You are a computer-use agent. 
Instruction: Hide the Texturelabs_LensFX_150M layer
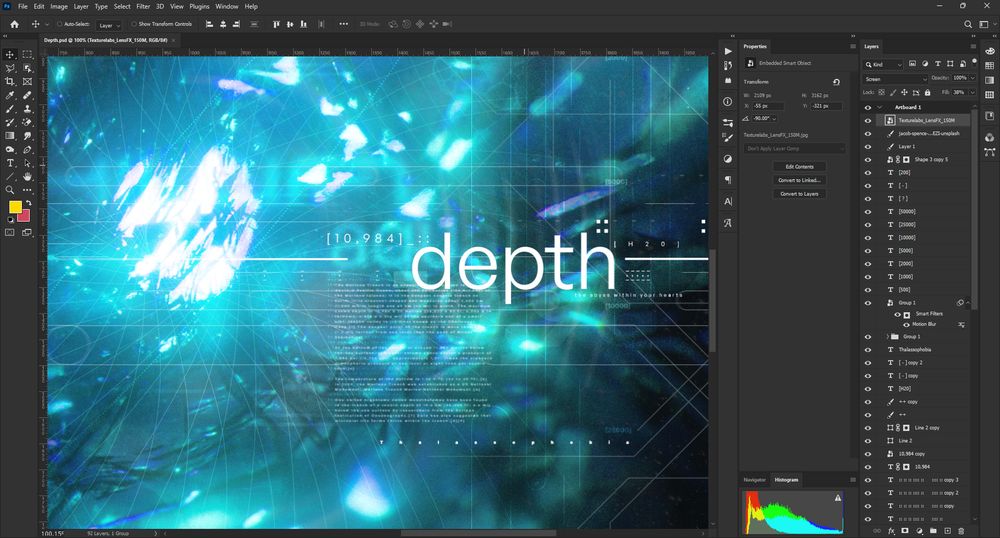pos(868,120)
